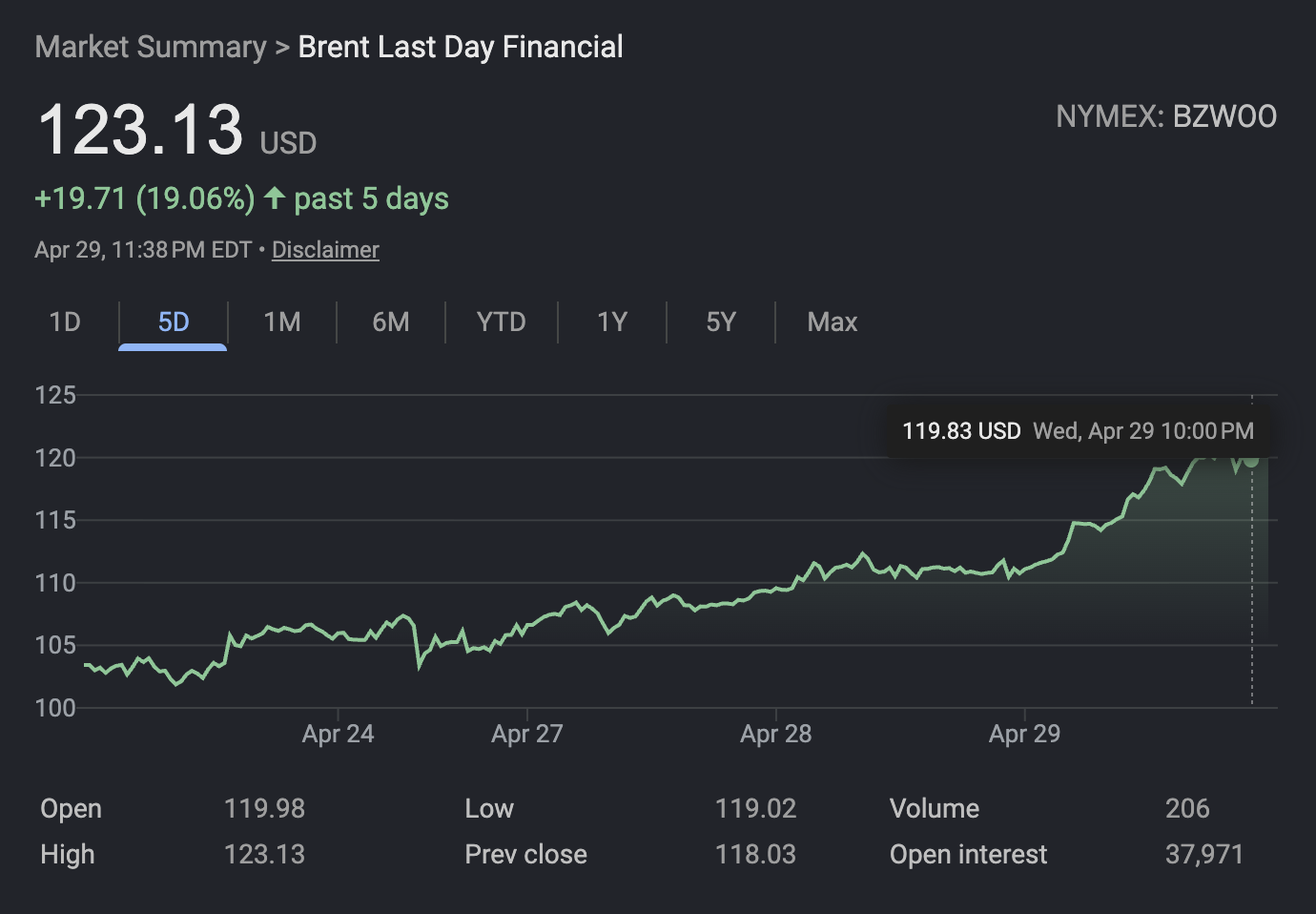This screenshot has height=914, width=1316.
Task: Select the 6M chart range tab
Action: pos(391,322)
